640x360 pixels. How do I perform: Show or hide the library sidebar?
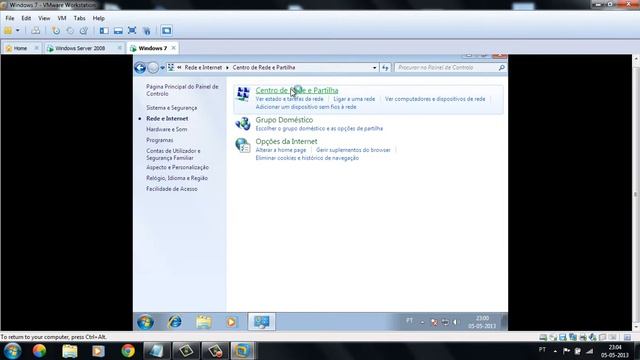[104, 31]
